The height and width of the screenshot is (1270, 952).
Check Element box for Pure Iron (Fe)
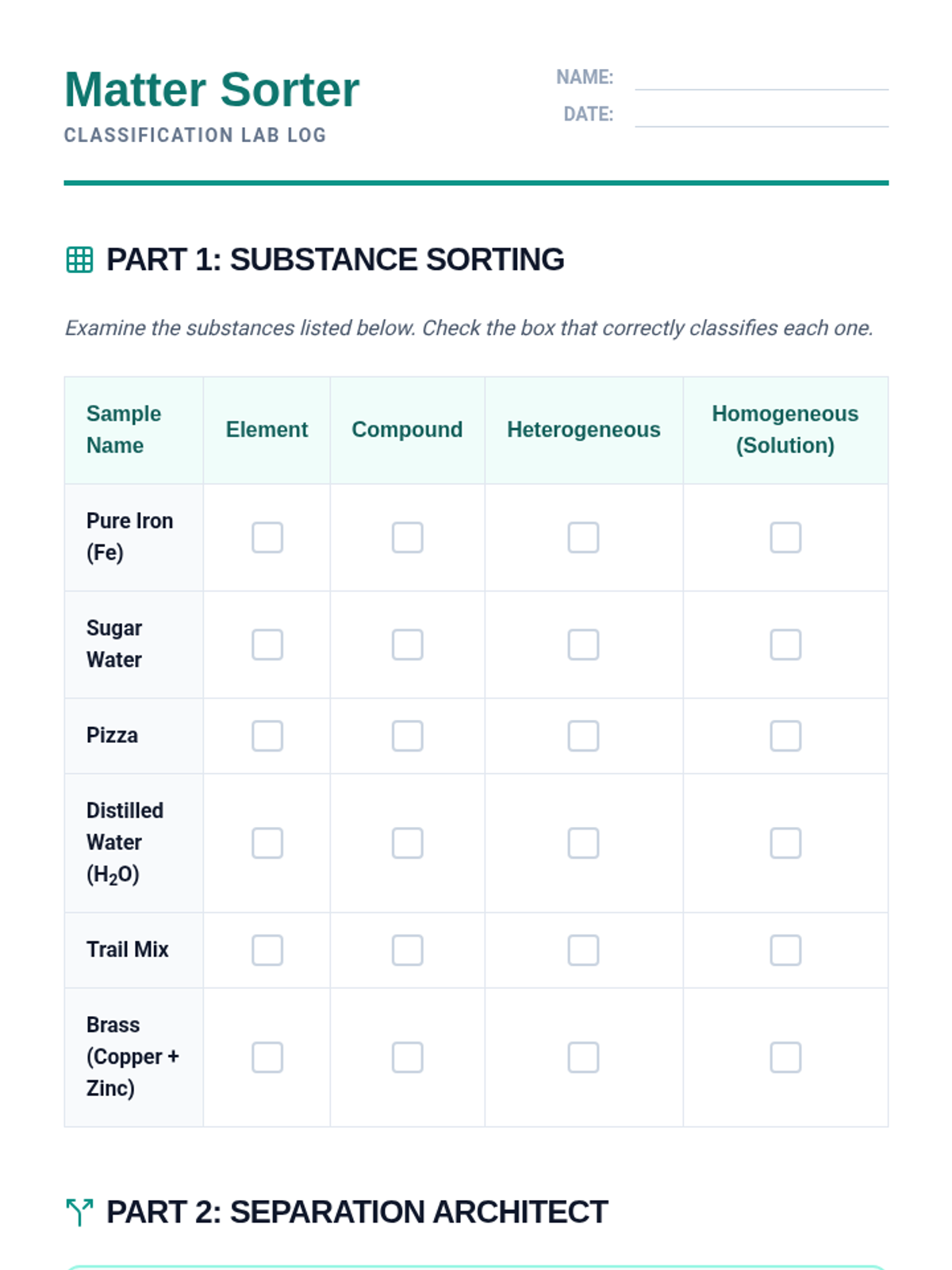[267, 537]
